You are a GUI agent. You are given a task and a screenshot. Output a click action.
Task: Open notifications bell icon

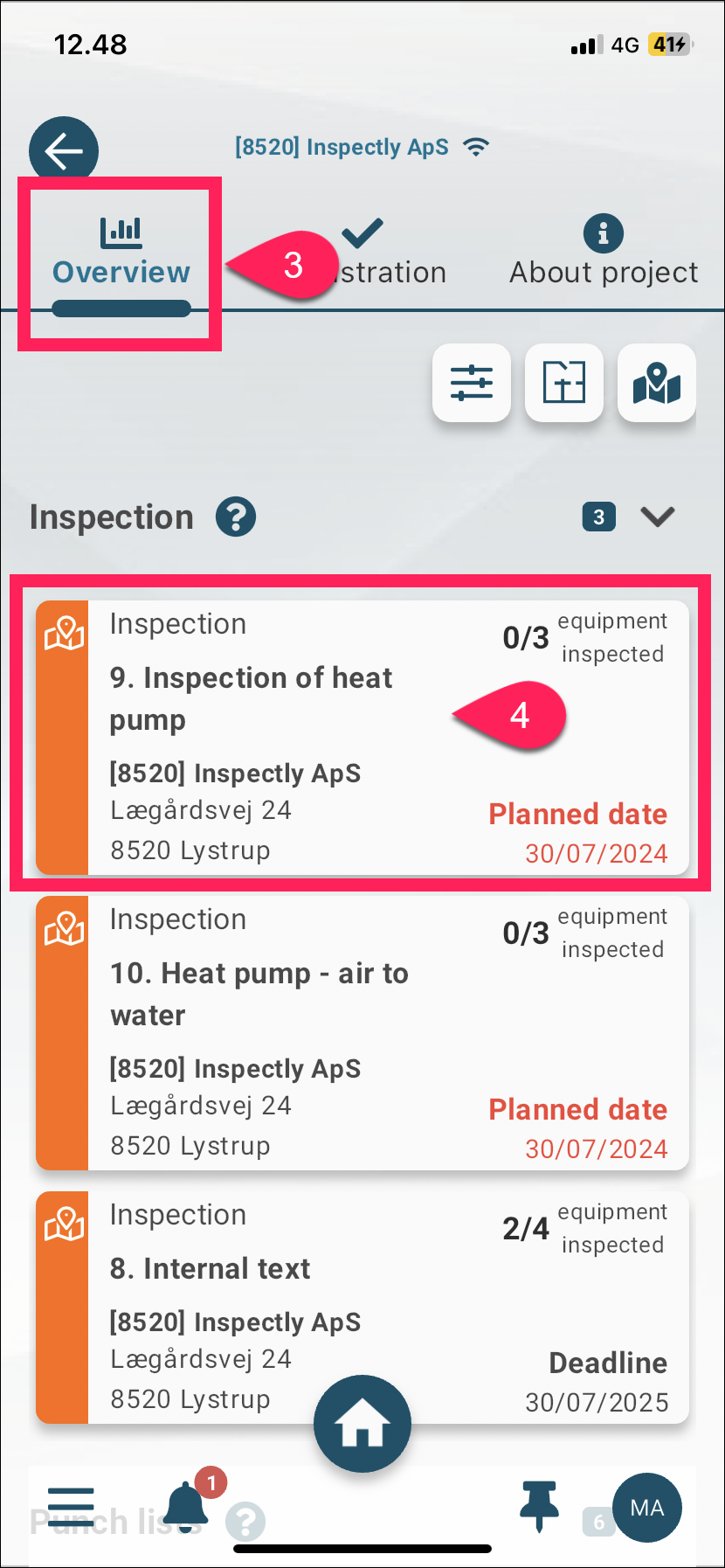tap(187, 1506)
